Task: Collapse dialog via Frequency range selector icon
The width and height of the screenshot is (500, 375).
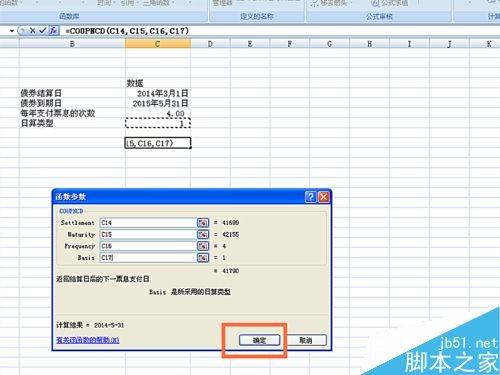Action: pos(203,246)
